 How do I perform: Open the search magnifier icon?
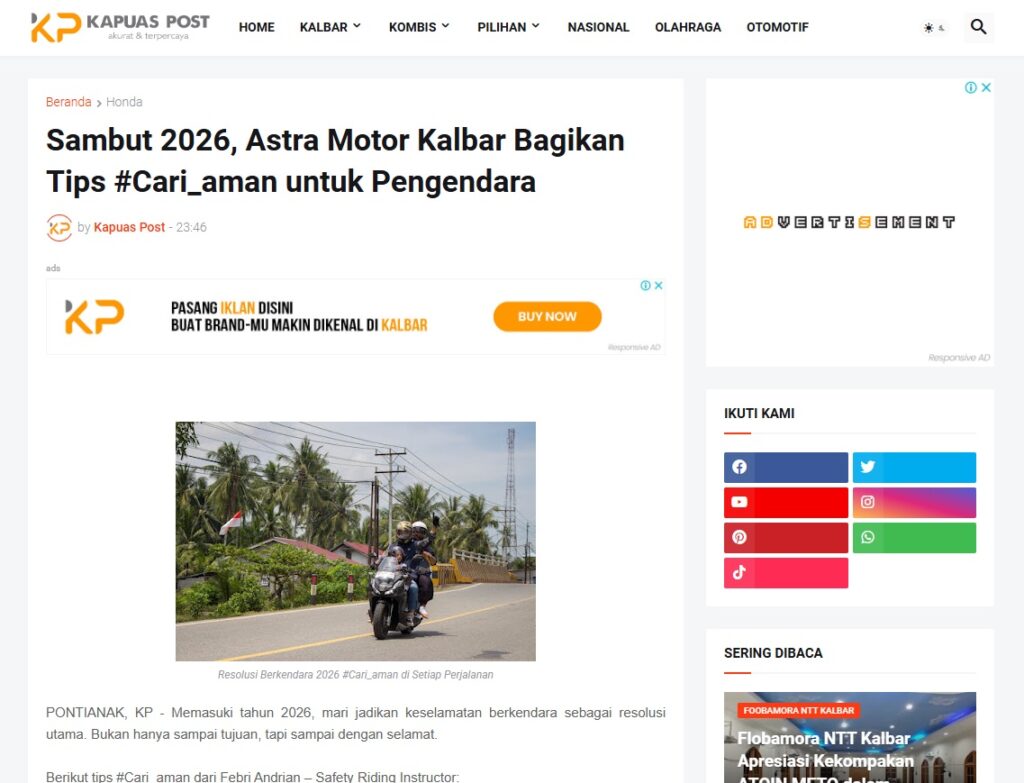coord(978,27)
